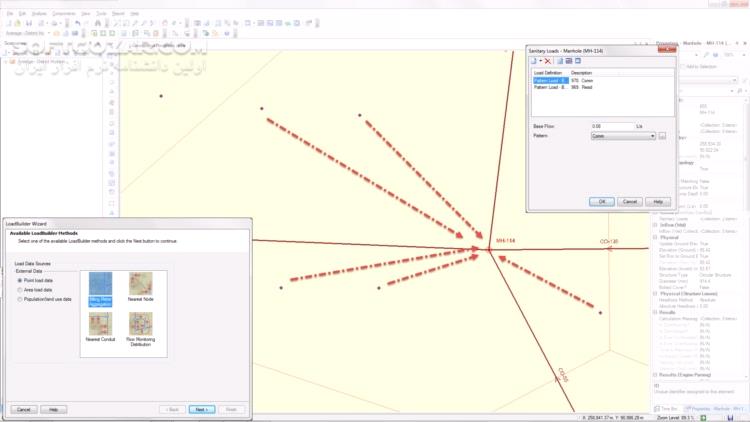750x422 pixels.
Task: Click the Undo toolbar icon
Action: coord(77,23)
